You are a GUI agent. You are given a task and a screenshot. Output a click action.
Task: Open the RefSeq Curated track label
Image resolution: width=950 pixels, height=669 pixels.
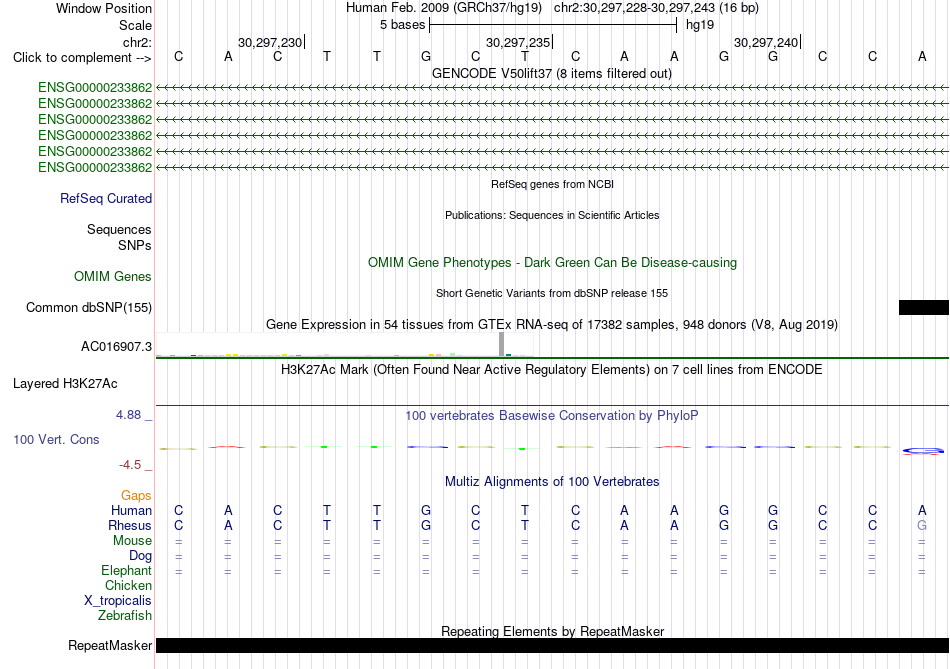coord(106,198)
